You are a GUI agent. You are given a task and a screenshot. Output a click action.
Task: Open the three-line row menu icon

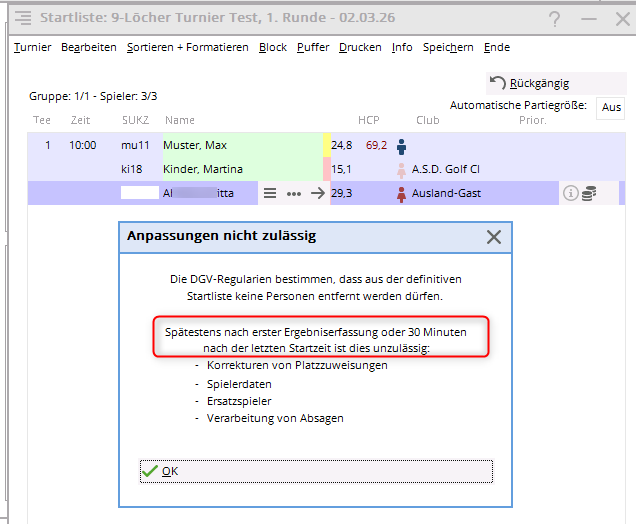[x=270, y=193]
